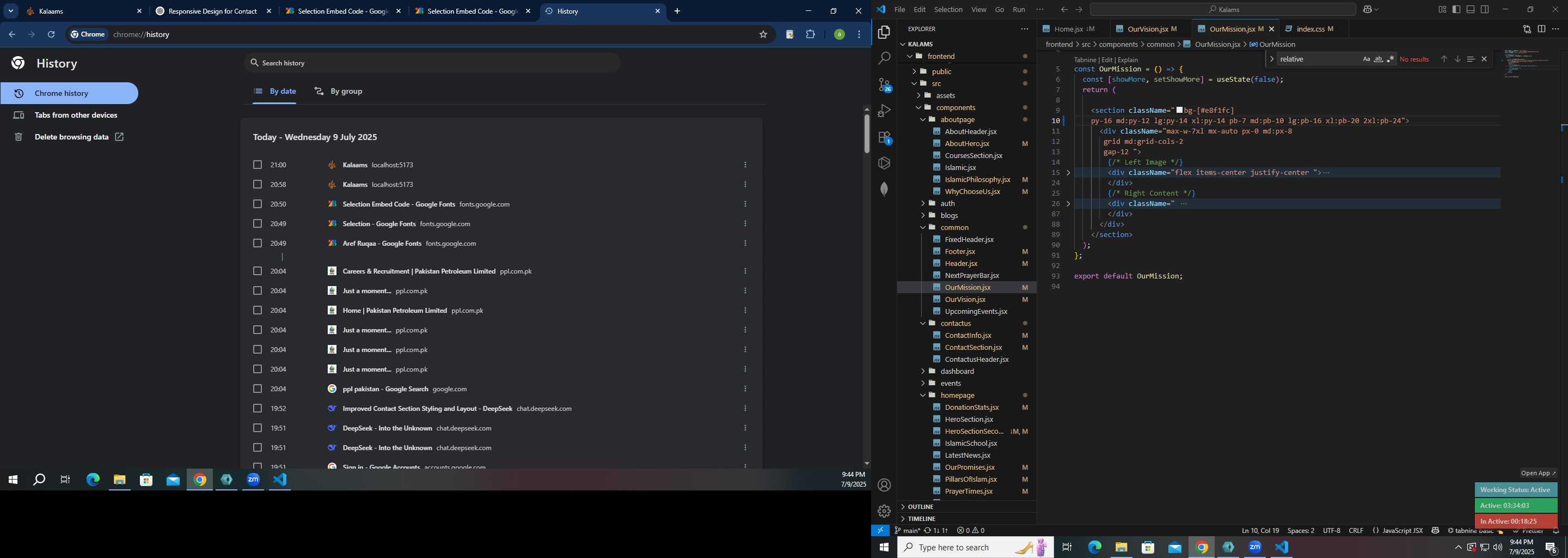
Task: Check the Improved Contact Section DeepSeek entry
Action: tap(258, 409)
